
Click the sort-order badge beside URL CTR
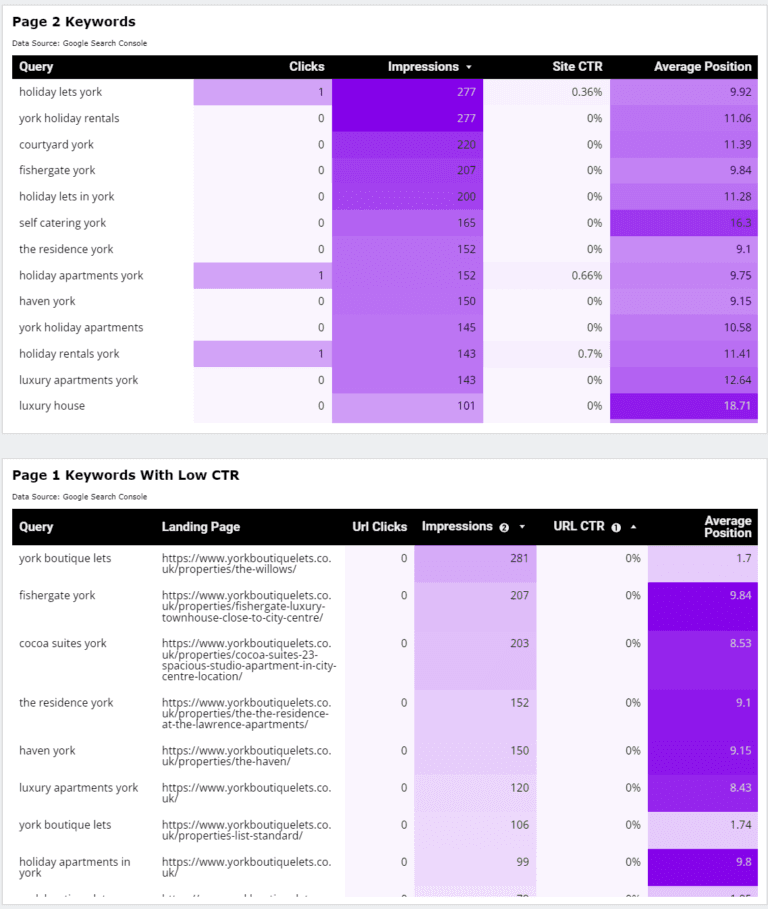pyautogui.click(x=616, y=527)
